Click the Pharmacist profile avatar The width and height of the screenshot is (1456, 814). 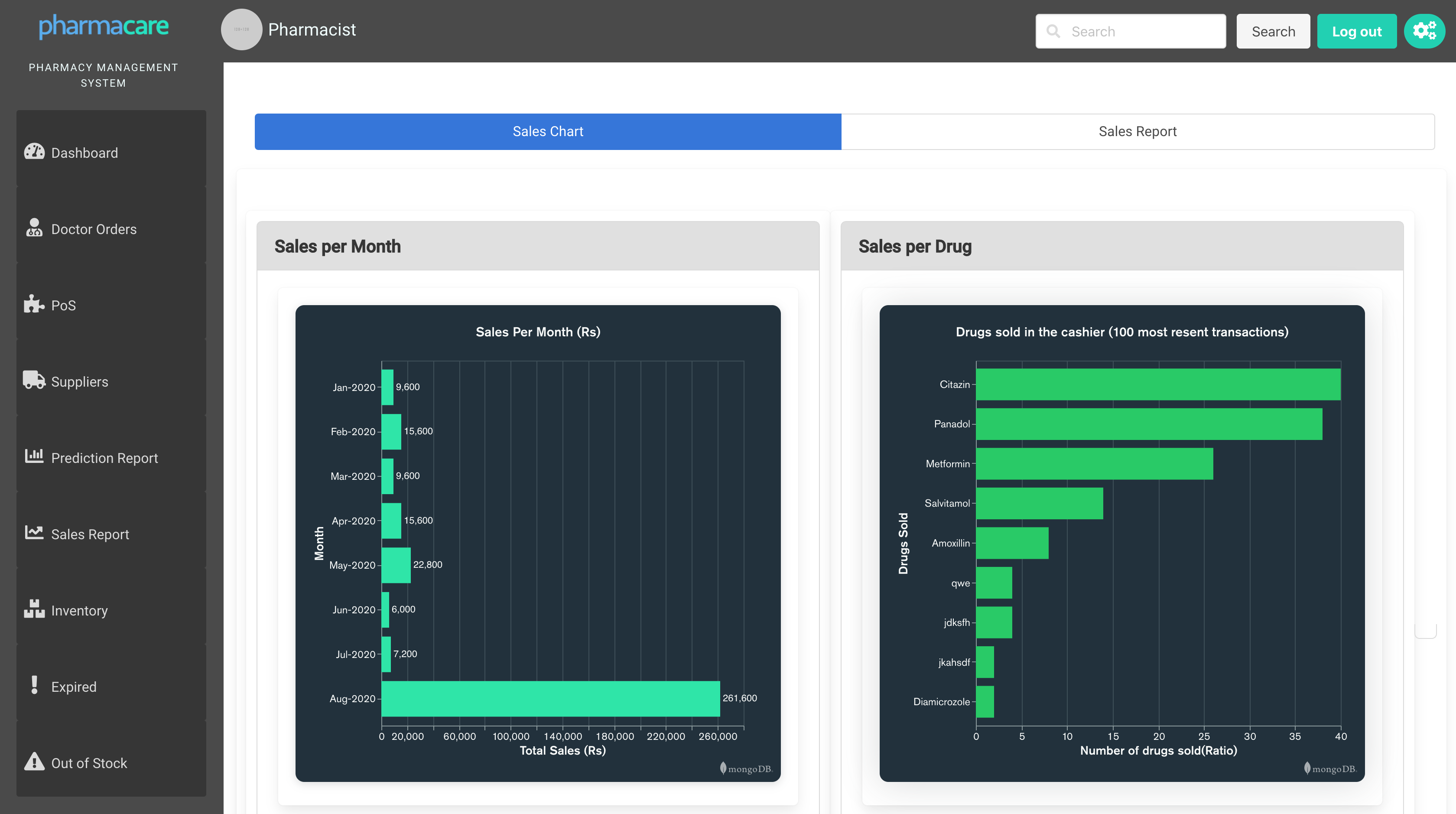pos(241,29)
